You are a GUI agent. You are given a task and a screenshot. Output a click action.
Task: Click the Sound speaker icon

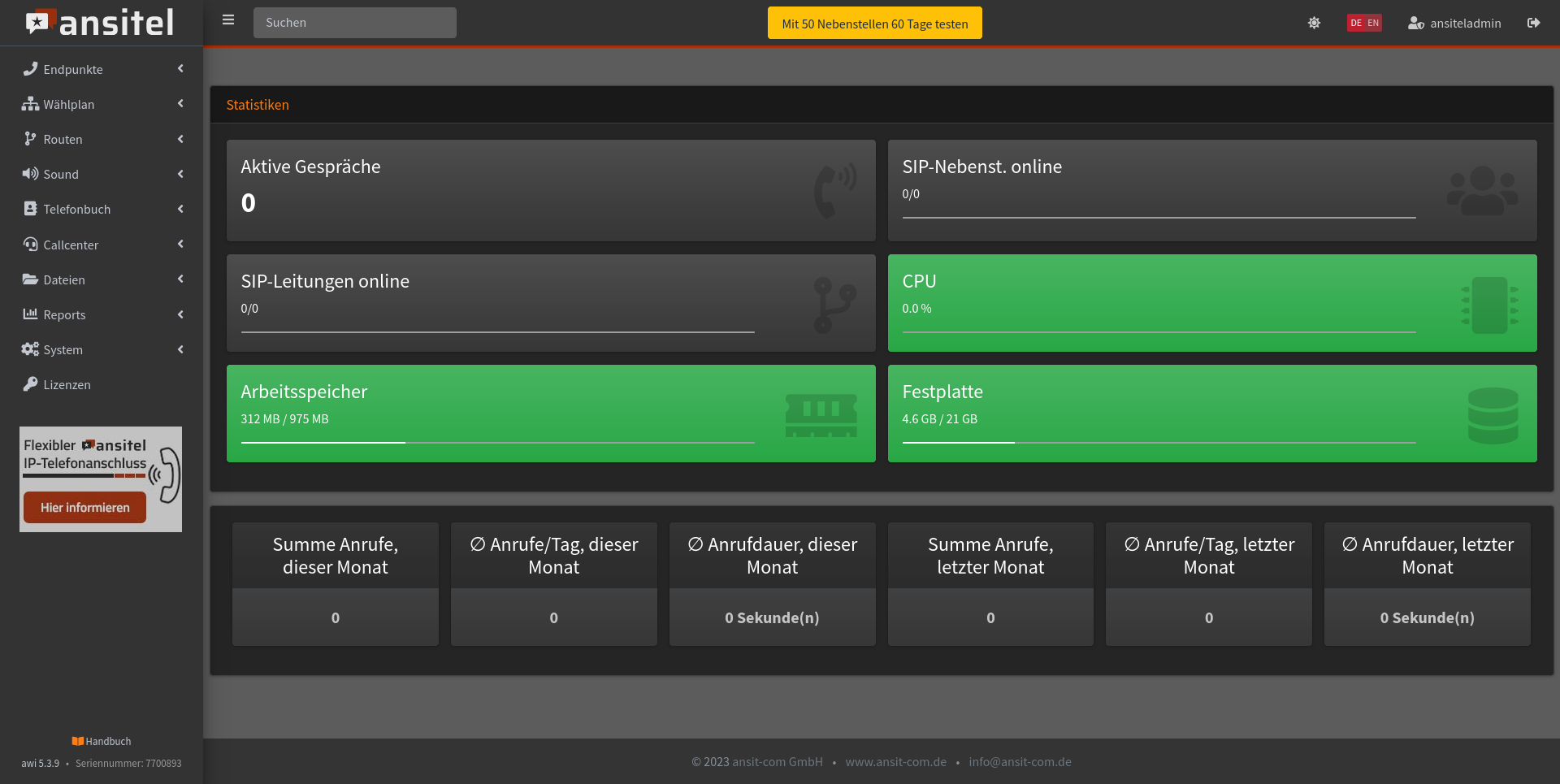click(x=30, y=174)
